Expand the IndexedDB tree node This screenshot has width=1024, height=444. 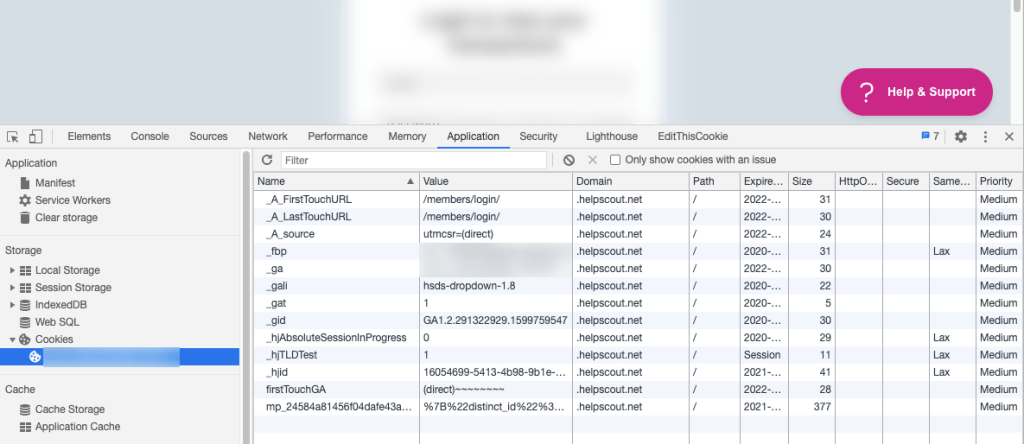12,305
